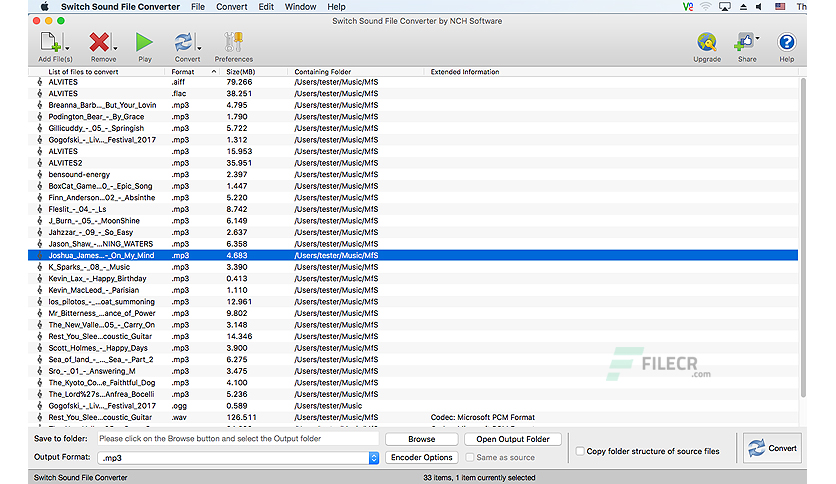The height and width of the screenshot is (484, 836).
Task: Open the Apple menu
Action: click(45, 6)
